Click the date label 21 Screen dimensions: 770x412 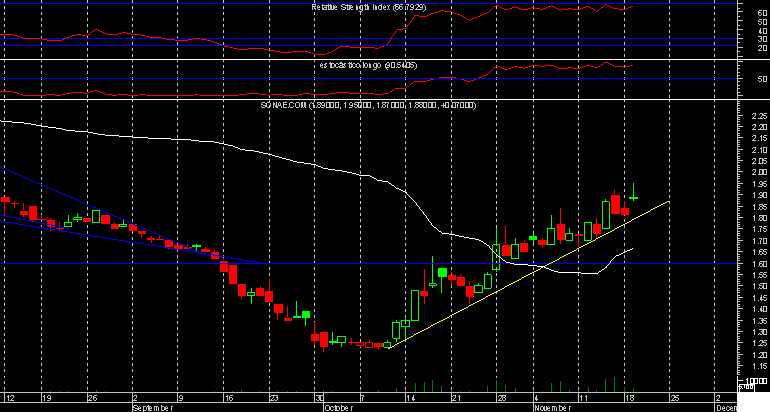(456, 398)
